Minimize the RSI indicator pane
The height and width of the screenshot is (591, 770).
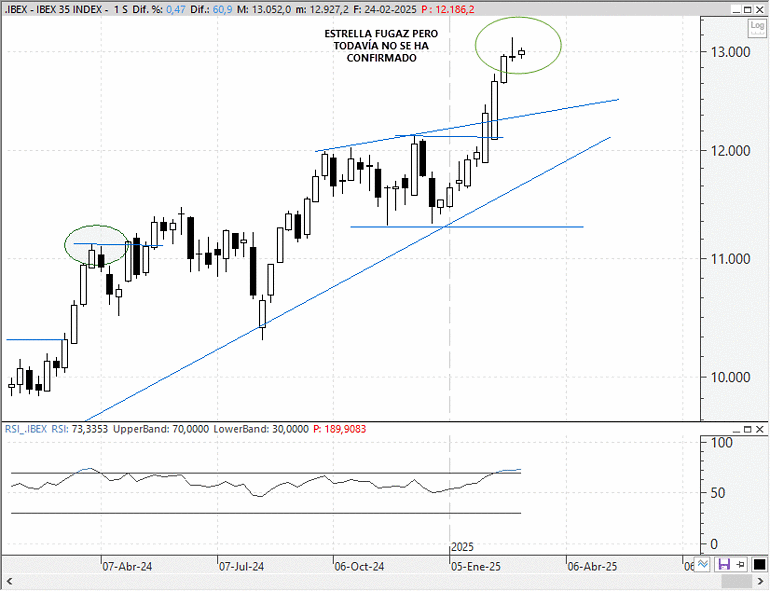(736, 429)
